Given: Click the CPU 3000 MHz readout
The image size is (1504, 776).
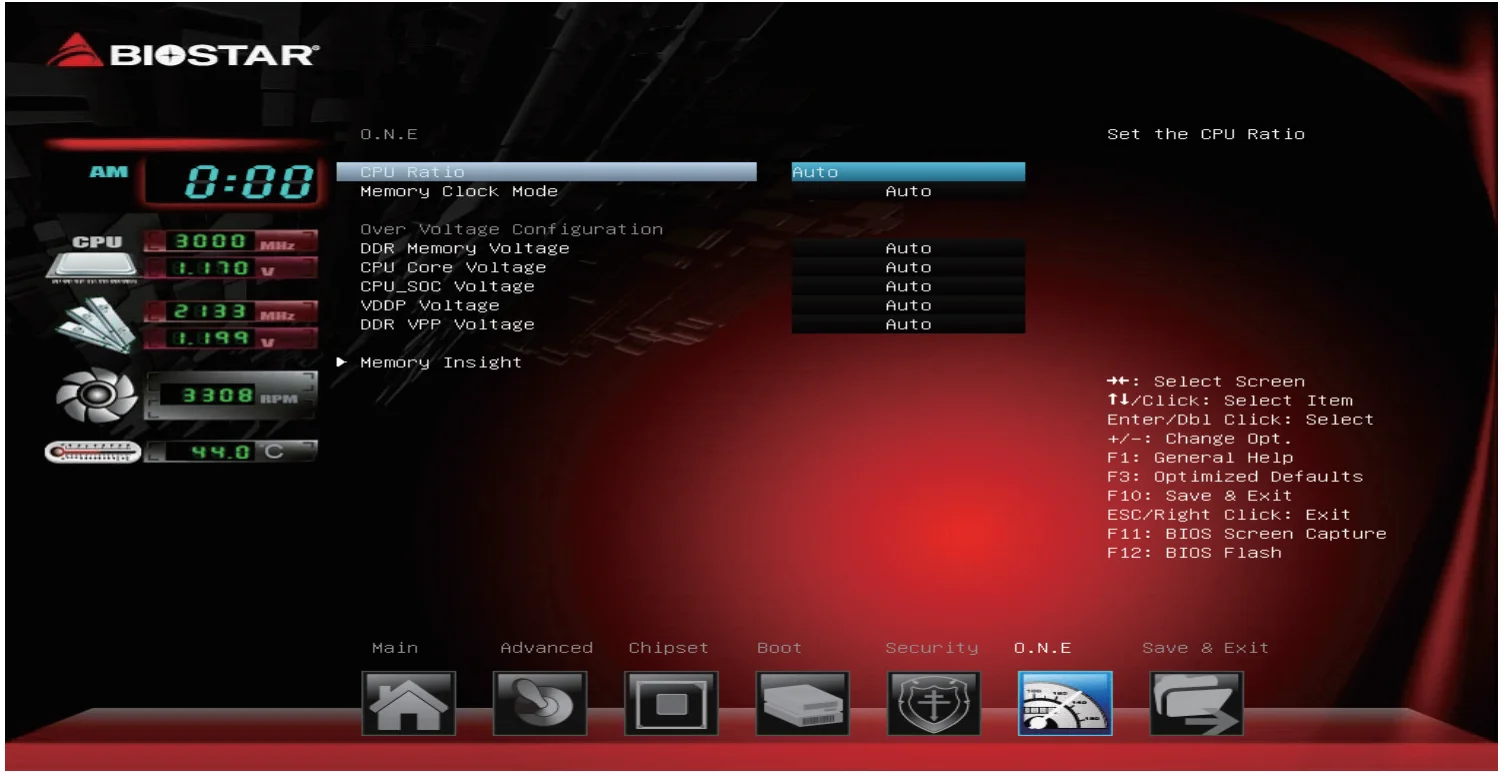Looking at the screenshot, I should tap(231, 241).
